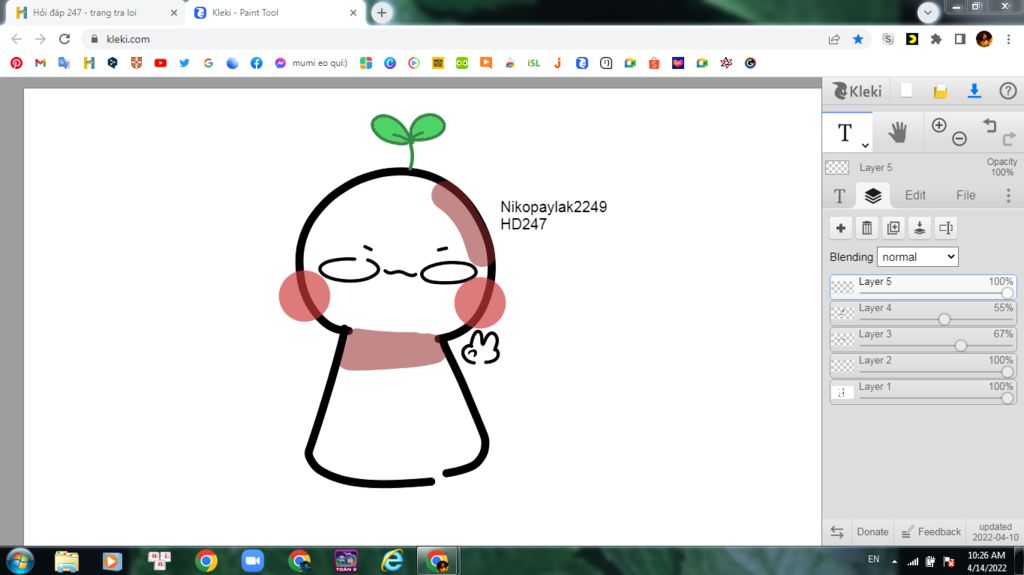Open the Twitter bookmark
This screenshot has height=575, width=1024.
(x=184, y=63)
